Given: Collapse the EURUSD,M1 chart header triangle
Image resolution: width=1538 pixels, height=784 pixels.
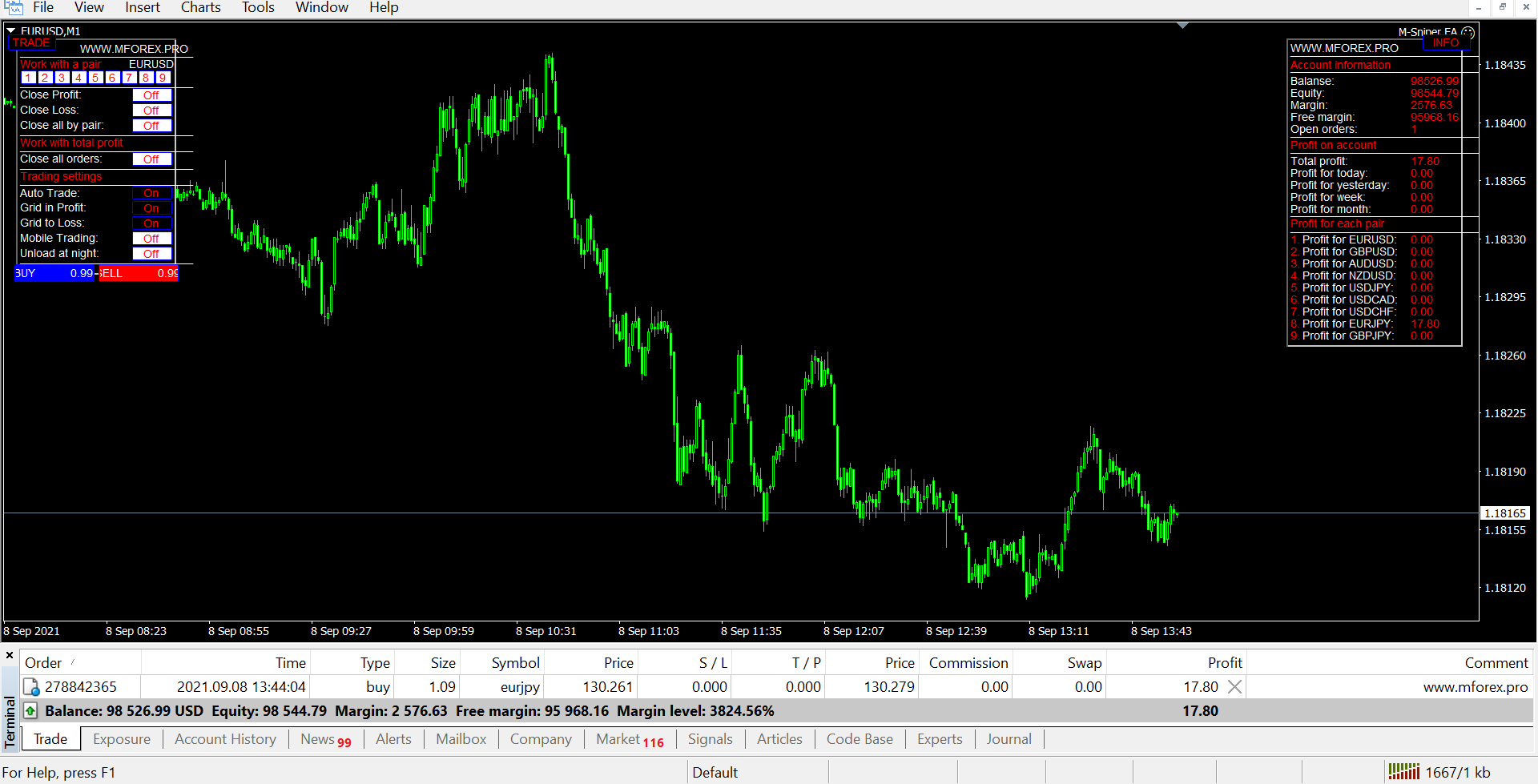Looking at the screenshot, I should (x=11, y=31).
